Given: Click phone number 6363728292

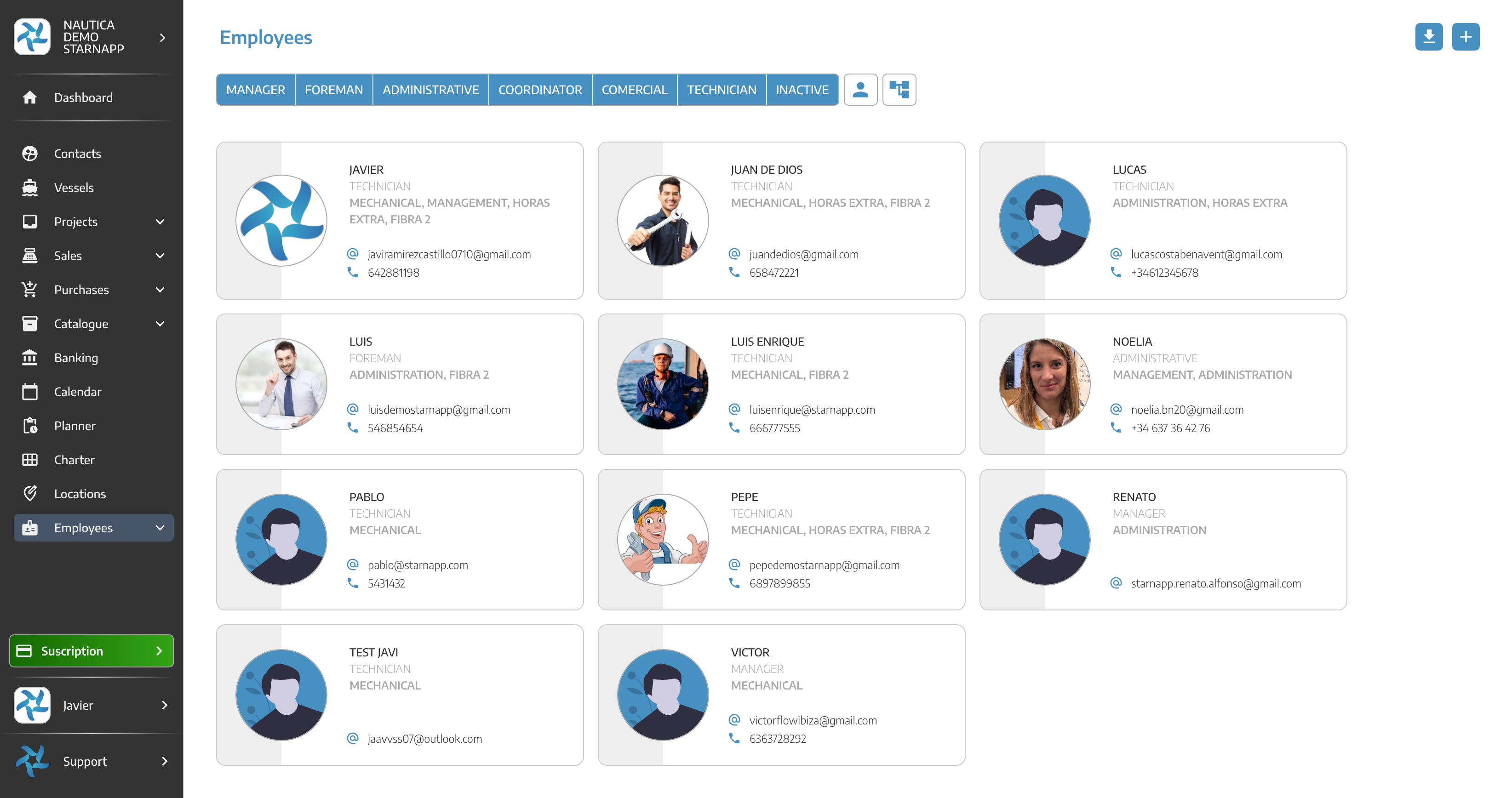Looking at the screenshot, I should (x=778, y=739).
